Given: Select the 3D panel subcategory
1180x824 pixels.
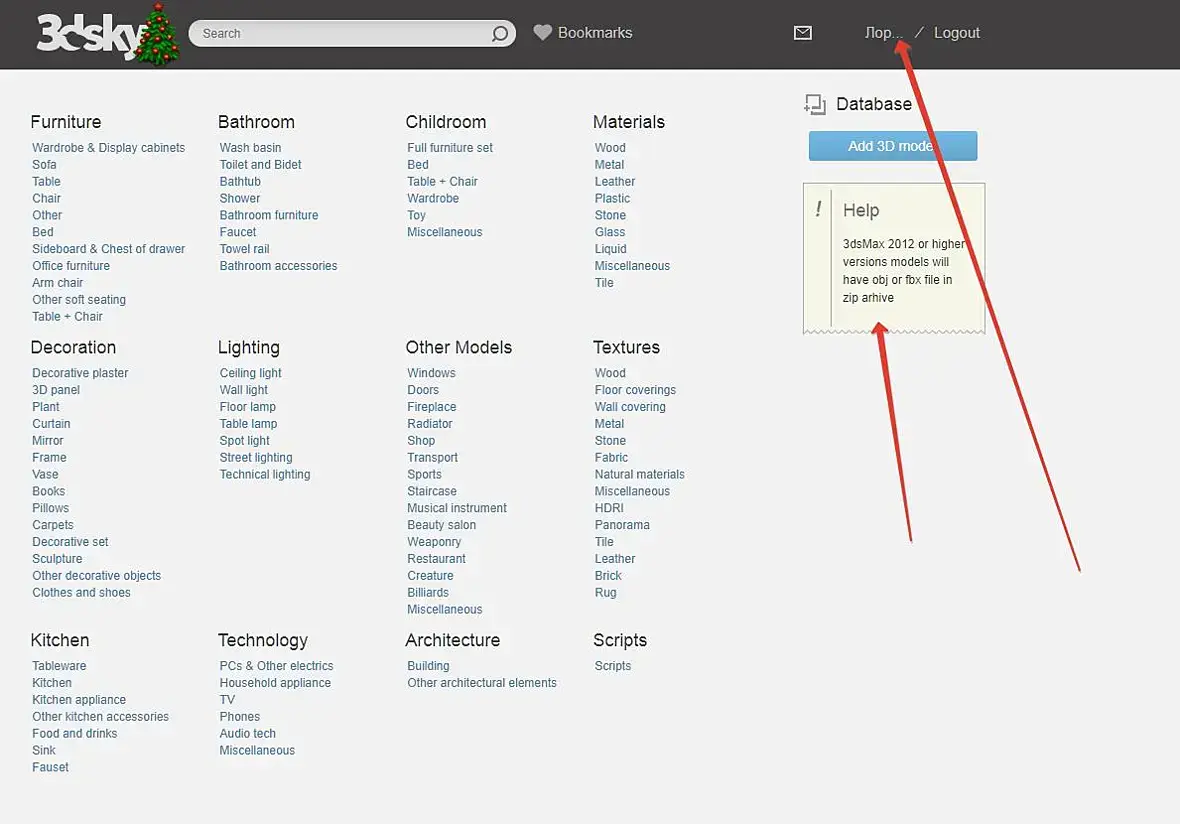Looking at the screenshot, I should tap(56, 390).
